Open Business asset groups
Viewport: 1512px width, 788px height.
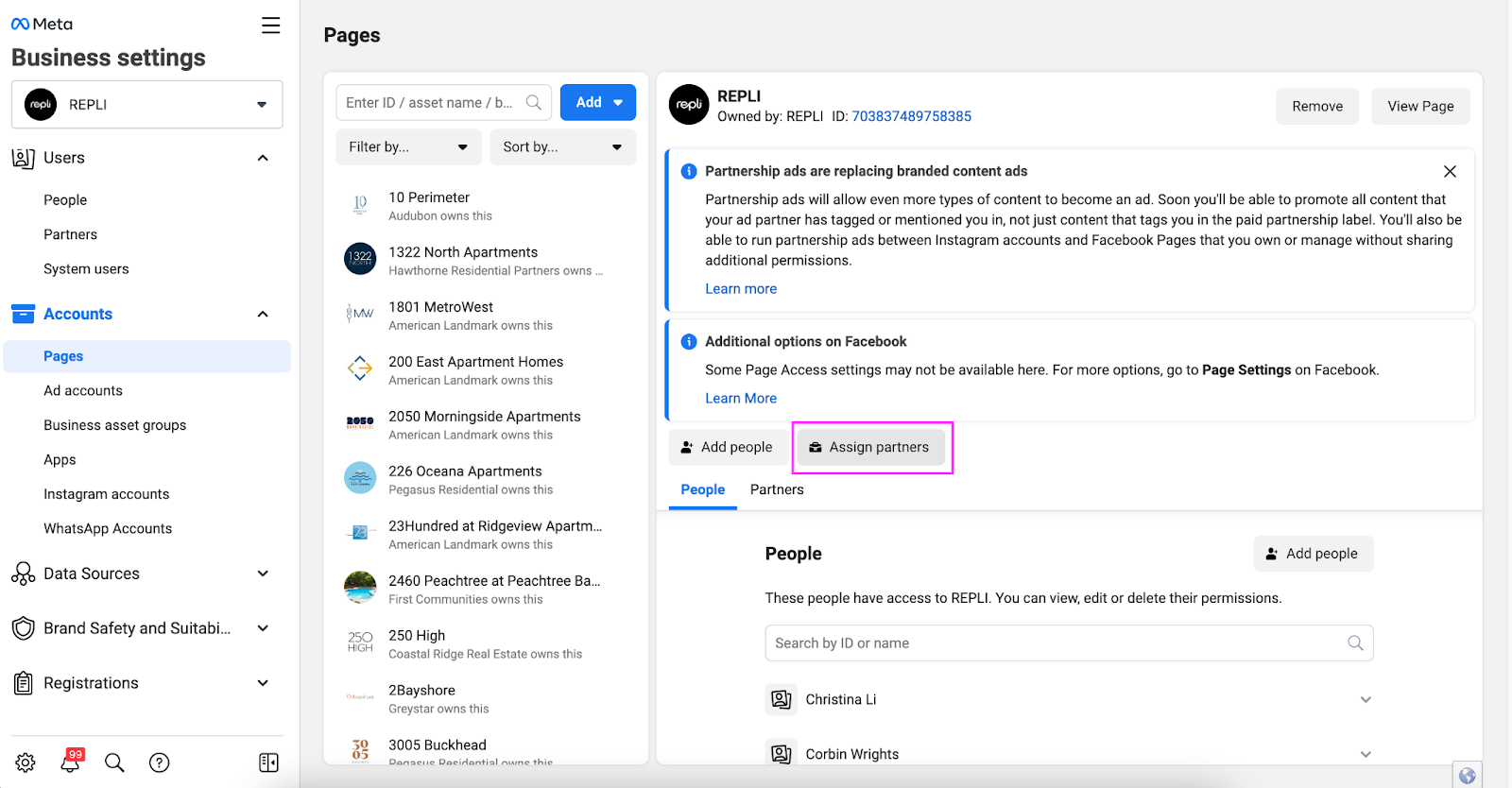114,425
